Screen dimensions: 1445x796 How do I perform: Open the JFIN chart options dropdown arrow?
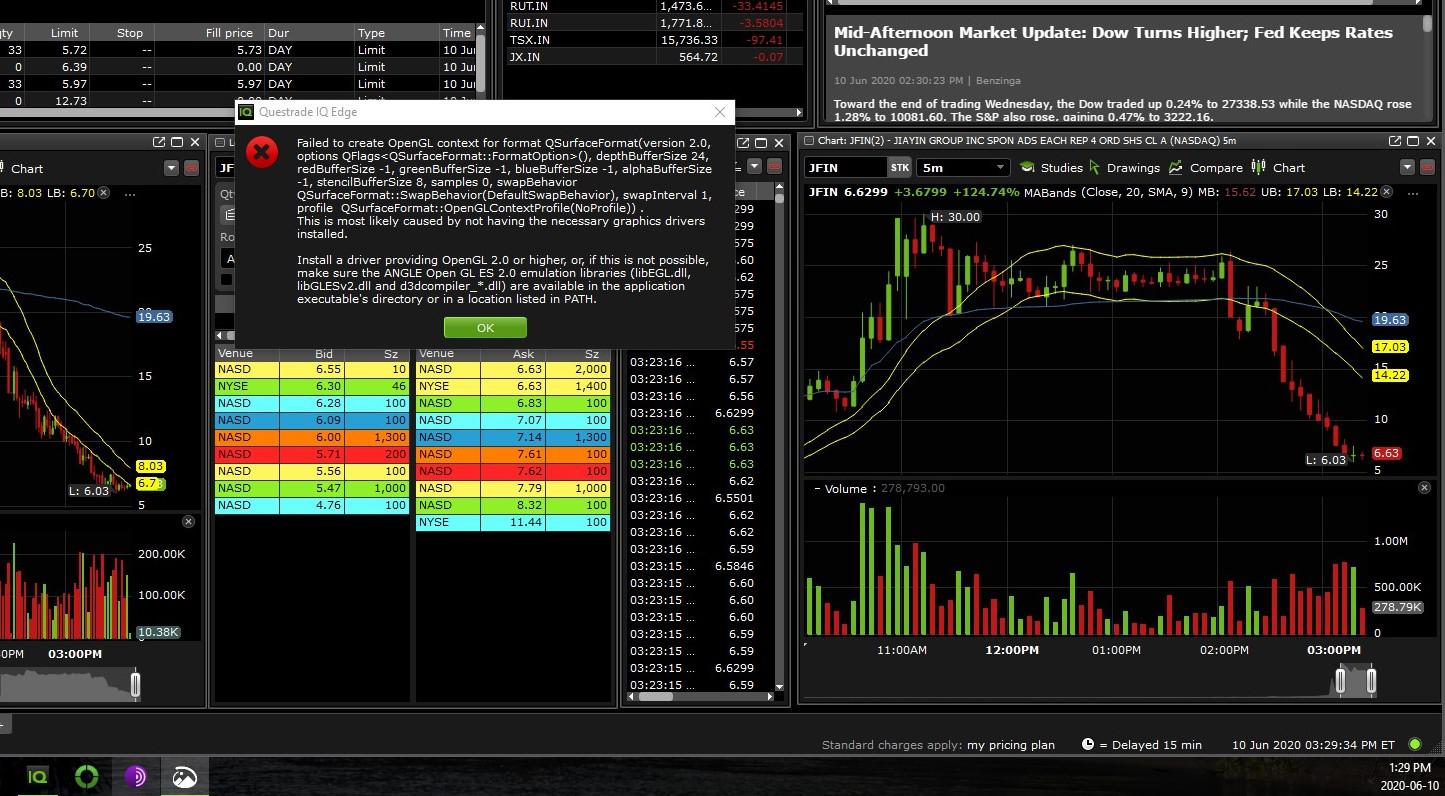(1407, 168)
